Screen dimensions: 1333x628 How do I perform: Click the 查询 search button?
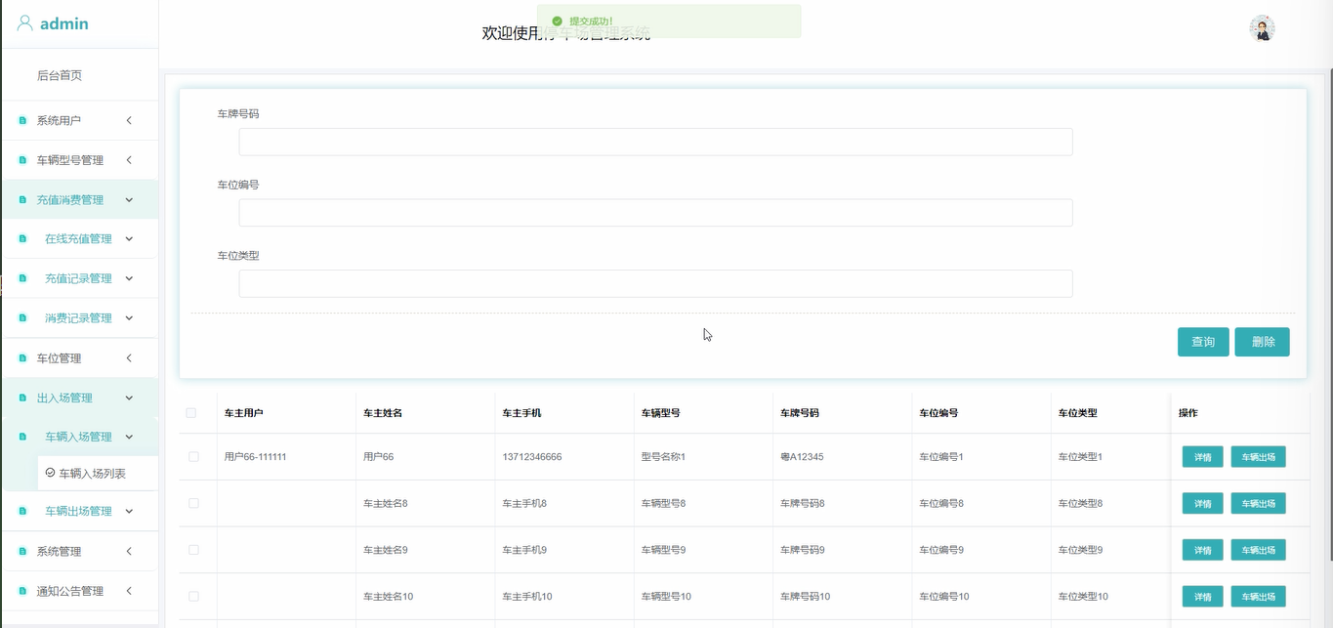click(1203, 342)
